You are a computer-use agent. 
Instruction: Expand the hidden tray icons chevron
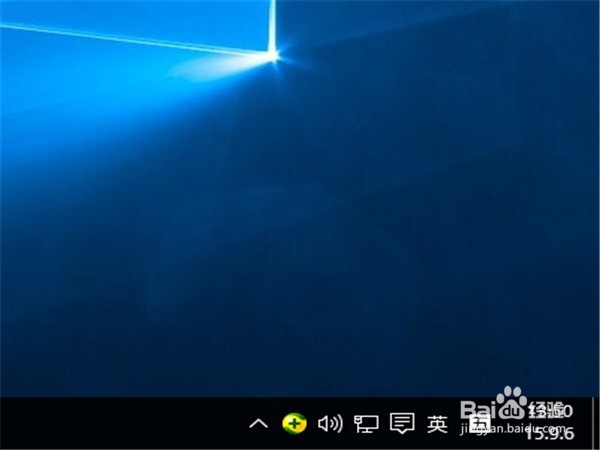point(258,424)
